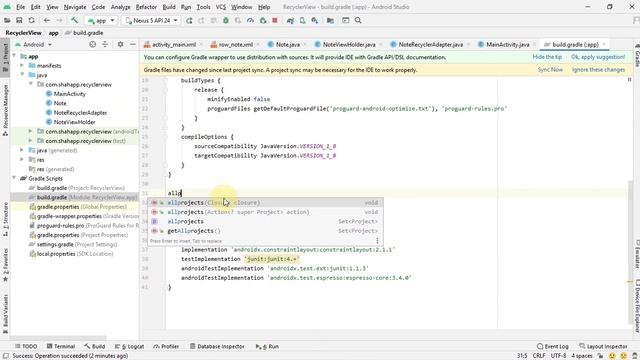Run app with the green rerun icon
The width and height of the screenshot is (640, 360).
(x=189, y=20)
